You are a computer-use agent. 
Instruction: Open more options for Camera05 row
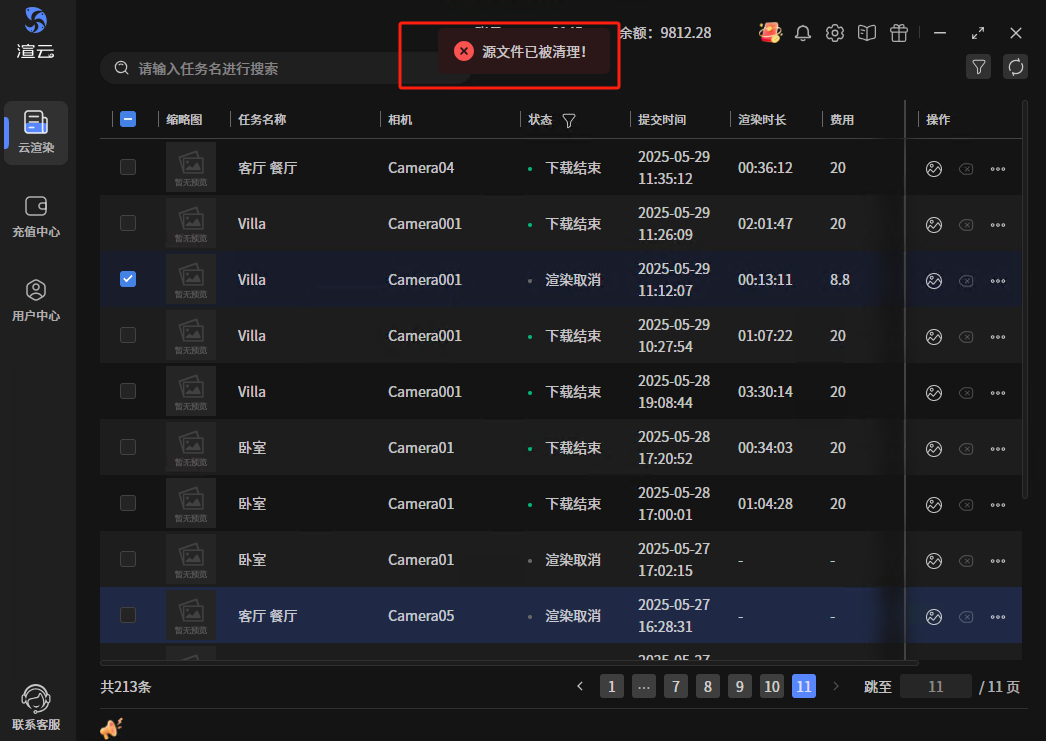click(997, 617)
